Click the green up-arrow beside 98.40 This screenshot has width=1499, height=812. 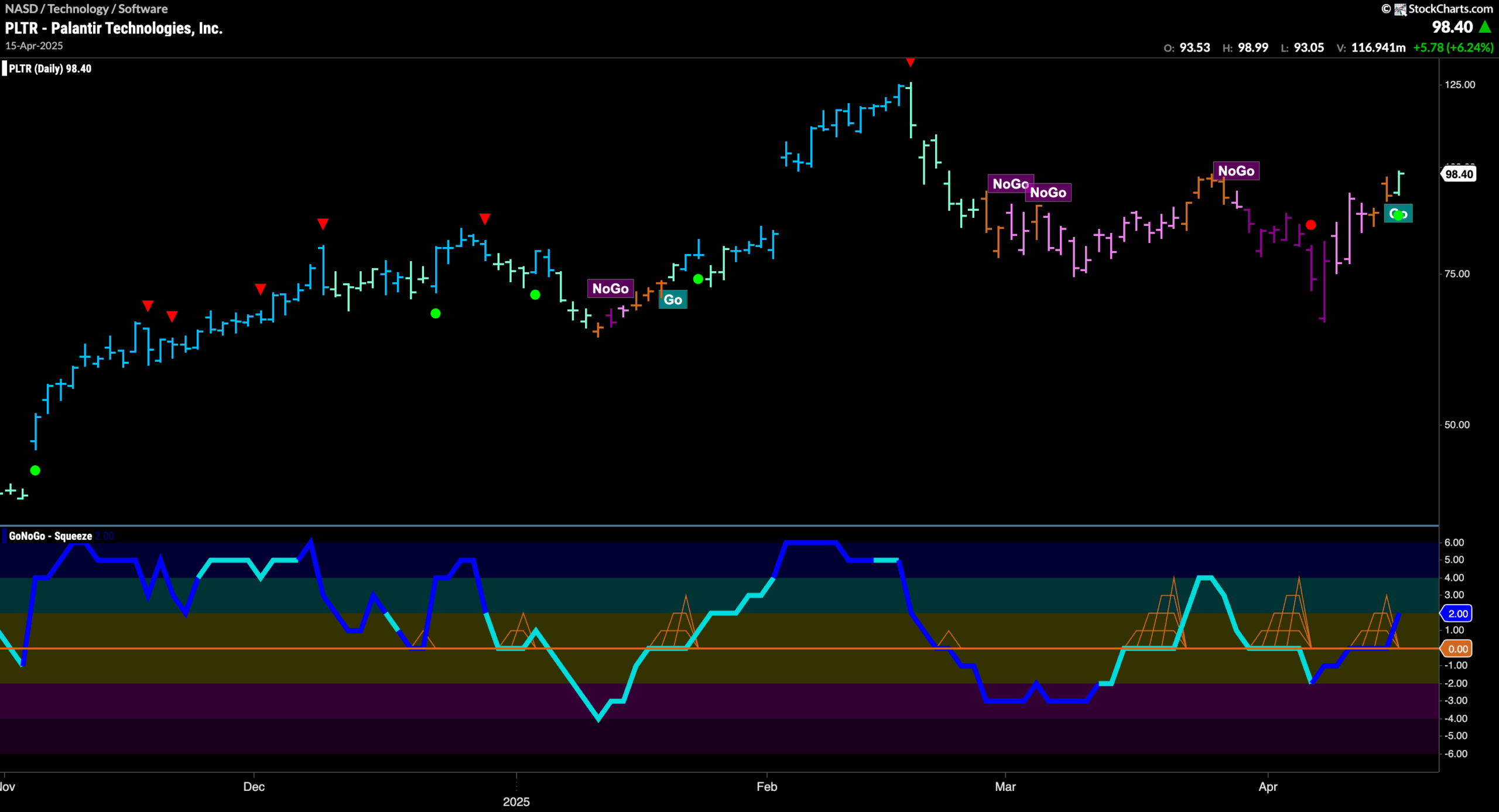(1485, 27)
